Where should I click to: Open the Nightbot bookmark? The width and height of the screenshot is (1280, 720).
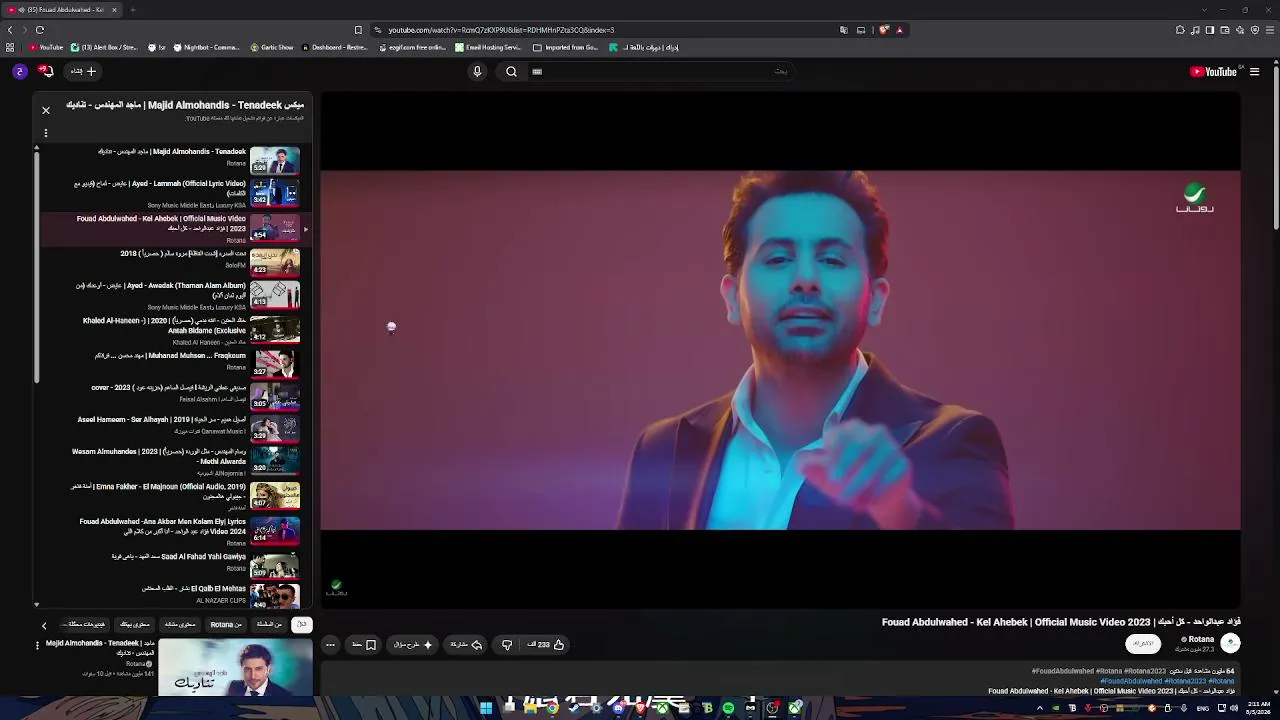(x=207, y=47)
